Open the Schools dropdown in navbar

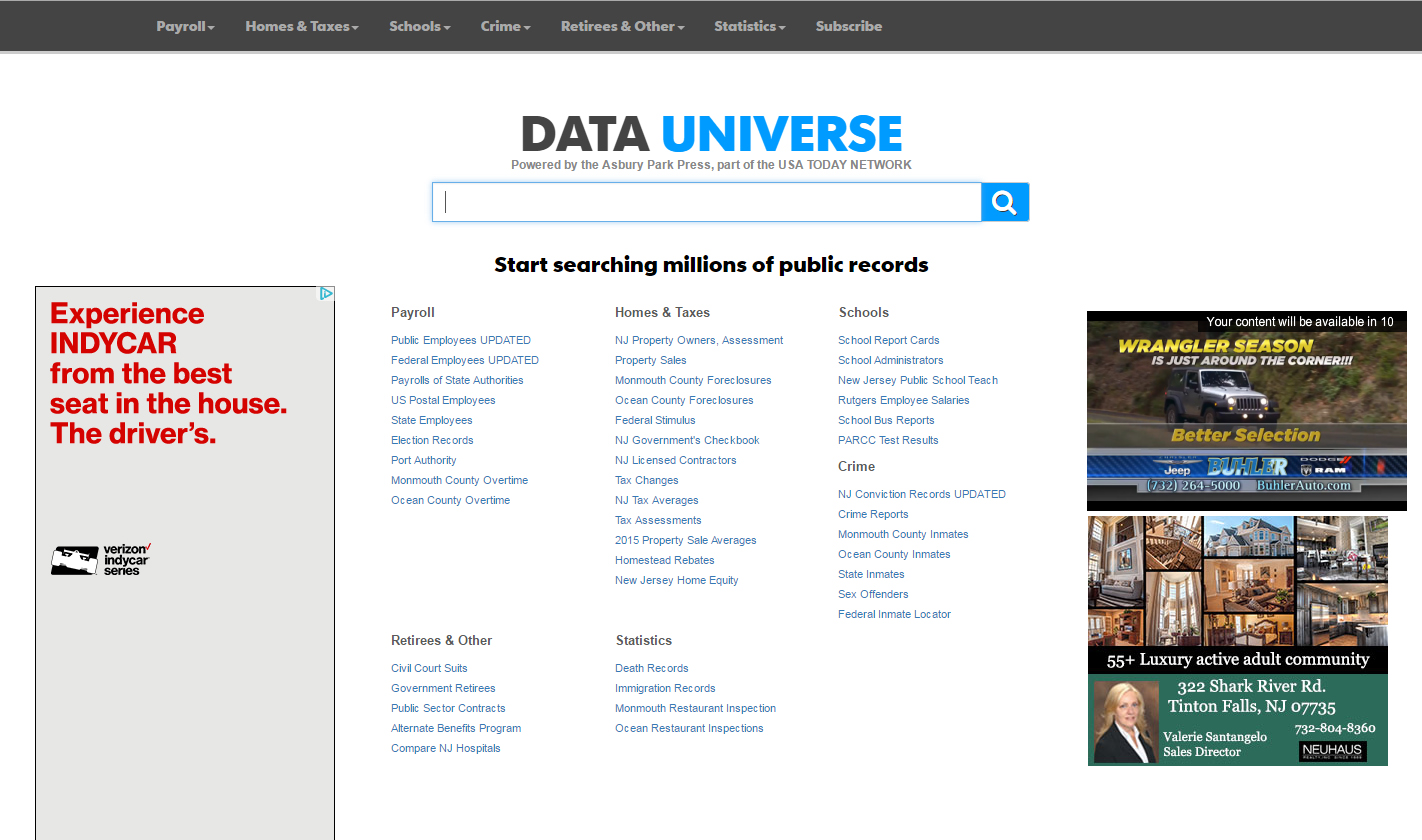click(420, 26)
